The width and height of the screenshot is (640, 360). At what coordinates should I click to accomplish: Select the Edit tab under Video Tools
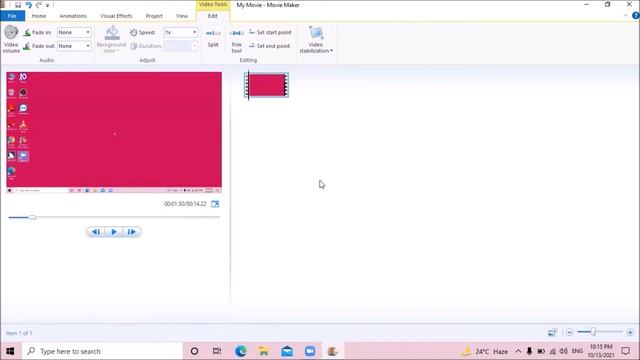pyautogui.click(x=213, y=16)
